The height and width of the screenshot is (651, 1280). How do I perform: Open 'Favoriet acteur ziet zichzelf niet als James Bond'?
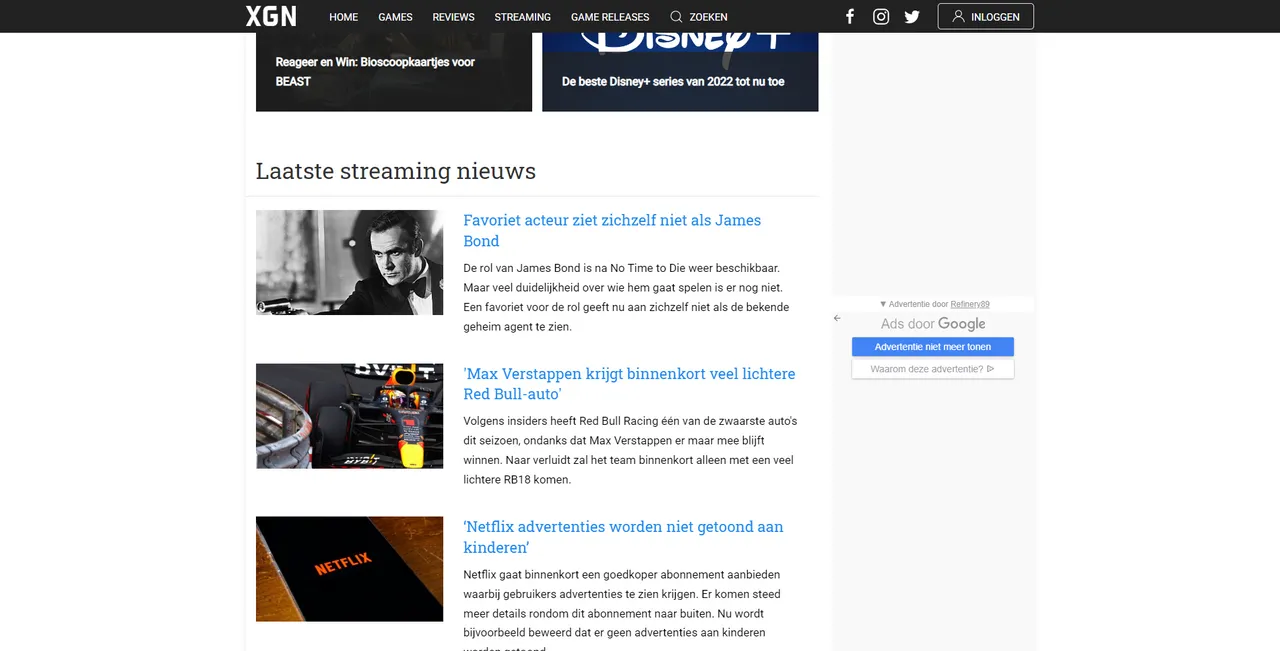pyautogui.click(x=612, y=230)
